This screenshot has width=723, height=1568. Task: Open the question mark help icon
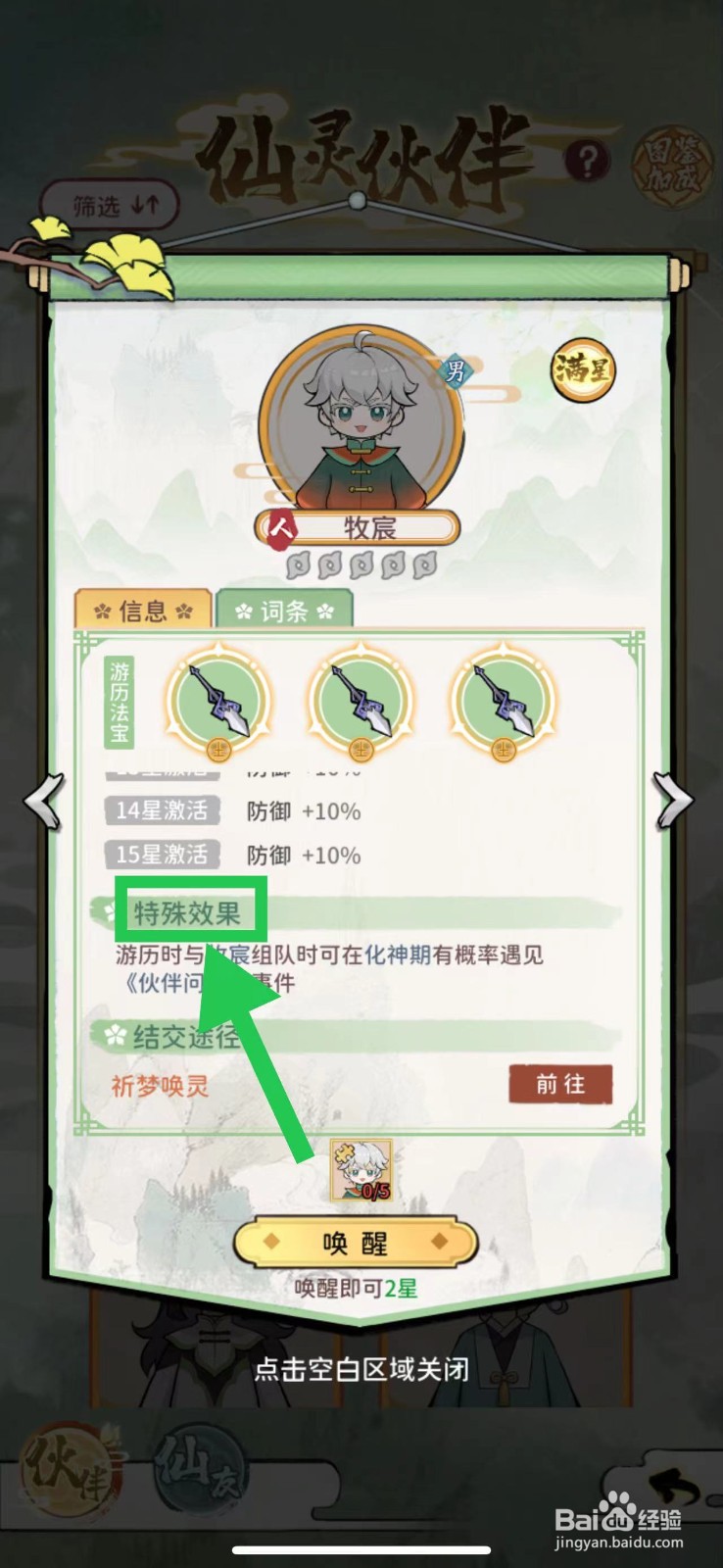[x=587, y=162]
